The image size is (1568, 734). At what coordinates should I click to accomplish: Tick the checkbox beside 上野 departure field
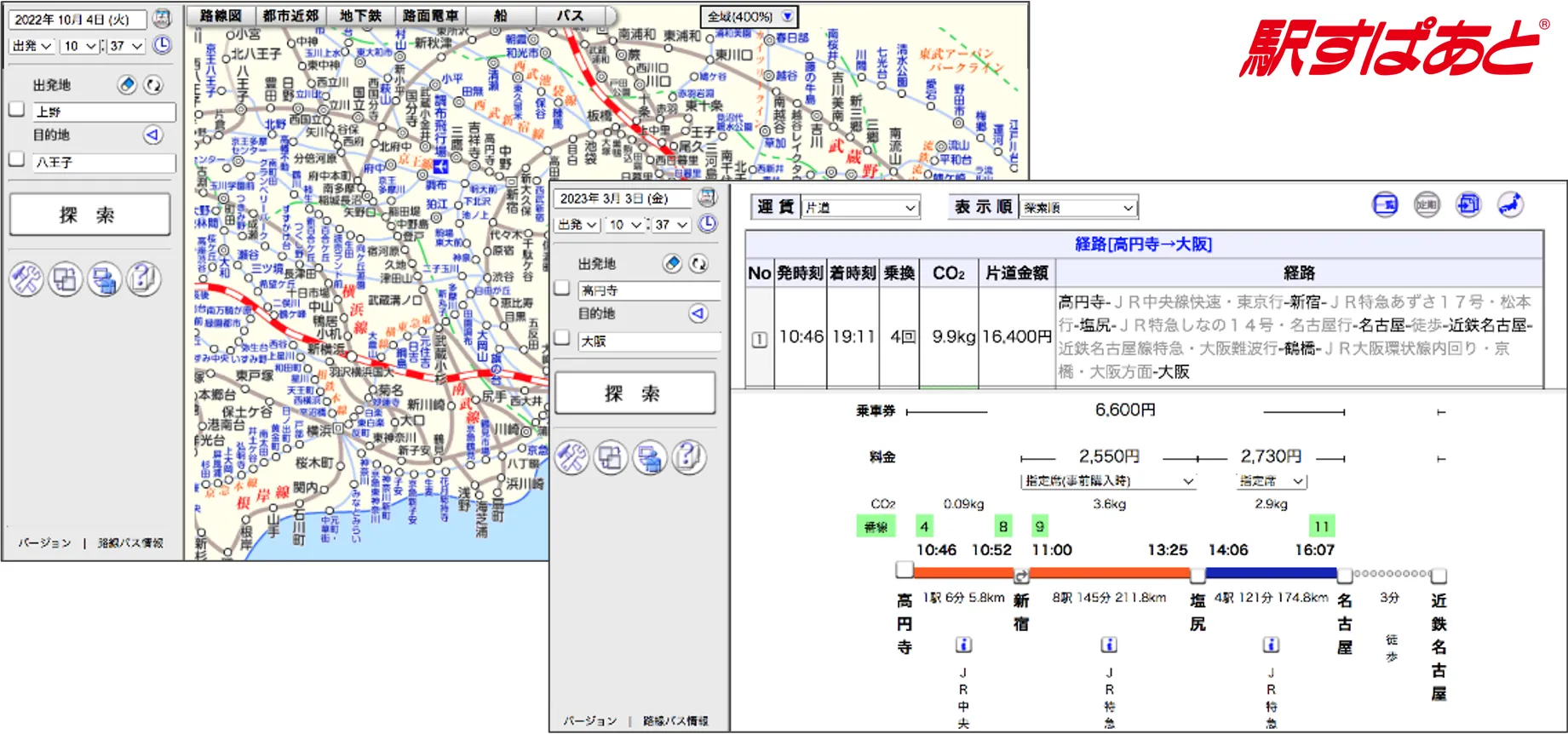tap(16, 110)
